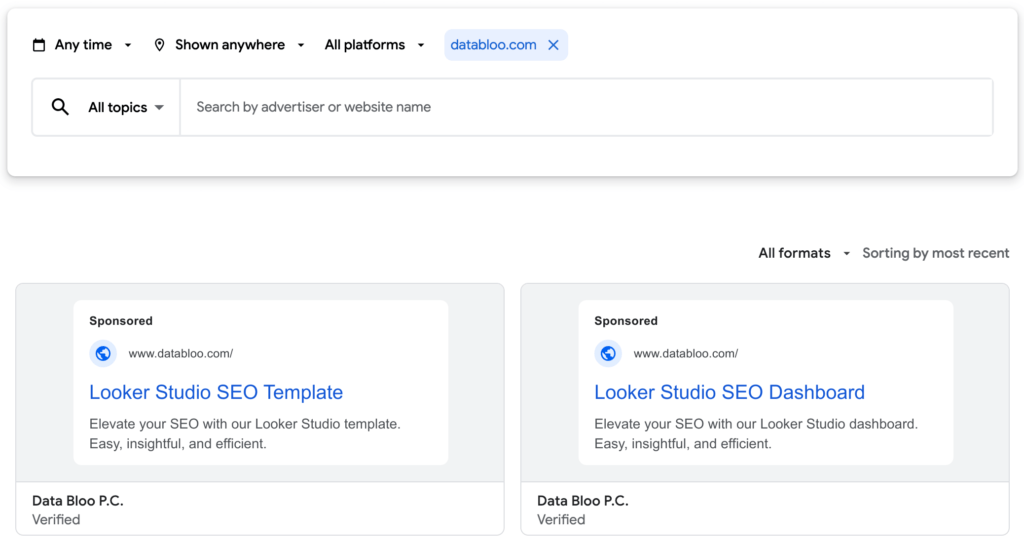
Task: Click Data Bloo P.C. under Template ad
Action: click(x=78, y=501)
